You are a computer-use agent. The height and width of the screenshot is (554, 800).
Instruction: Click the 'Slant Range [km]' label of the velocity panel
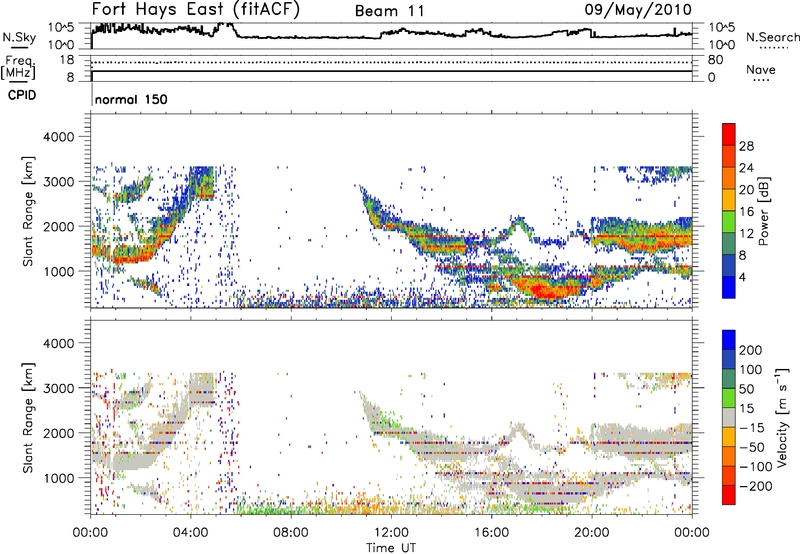pyautogui.click(x=28, y=417)
